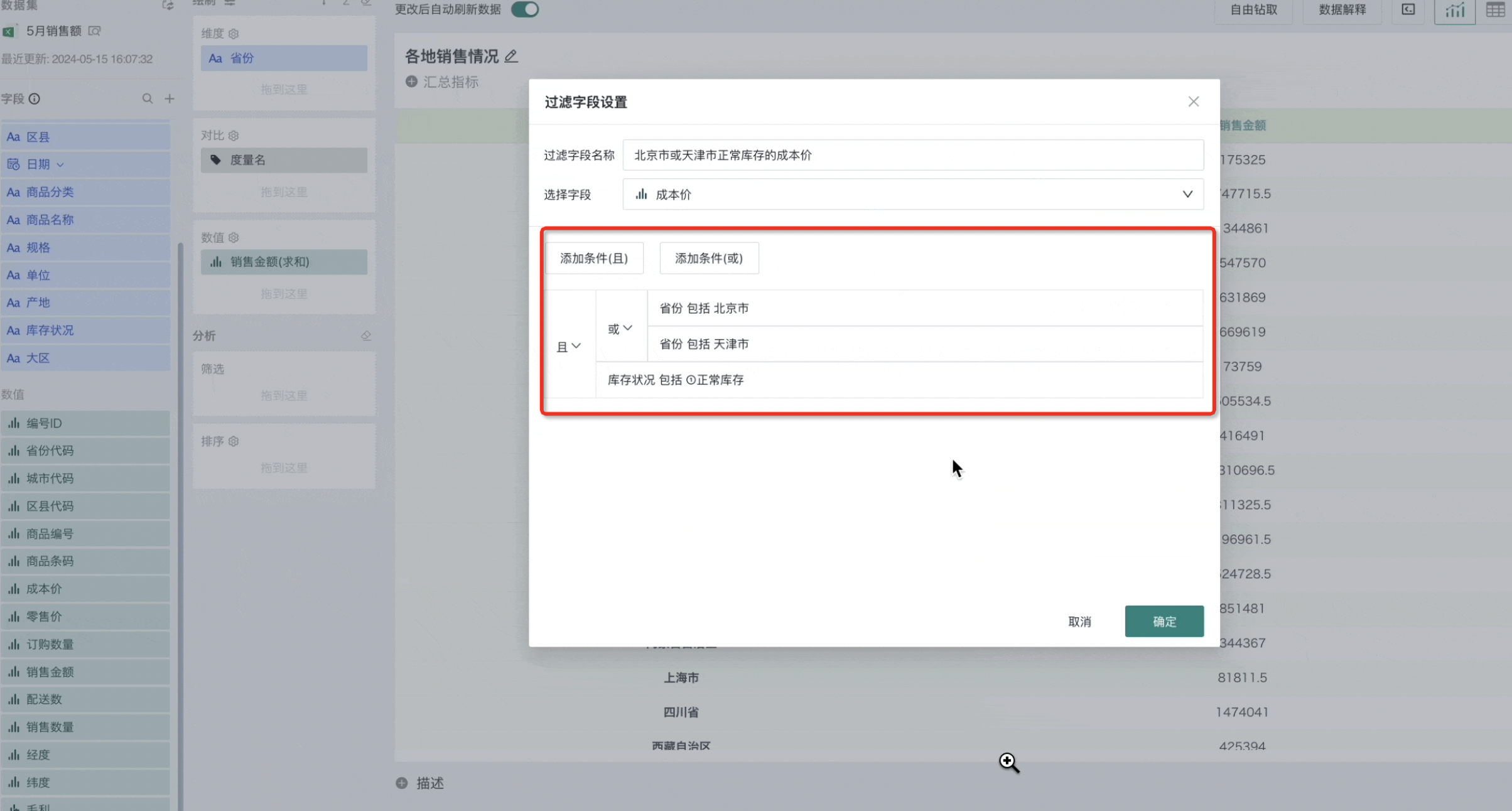Expand the 且 logic operator dropdown
Screen dimensions: 1512x811
tap(569, 346)
